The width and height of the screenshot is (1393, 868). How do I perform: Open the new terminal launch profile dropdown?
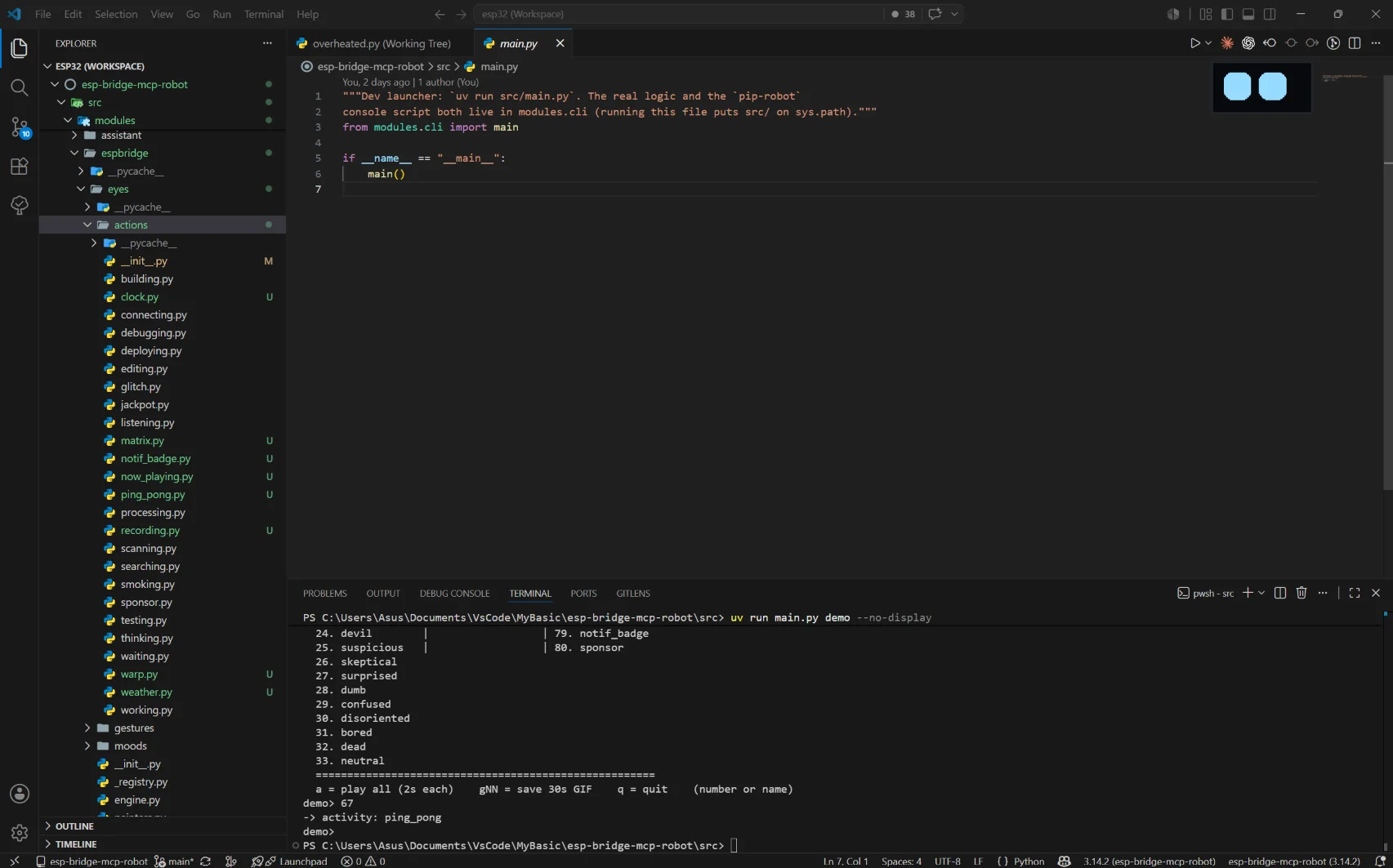click(x=1261, y=593)
